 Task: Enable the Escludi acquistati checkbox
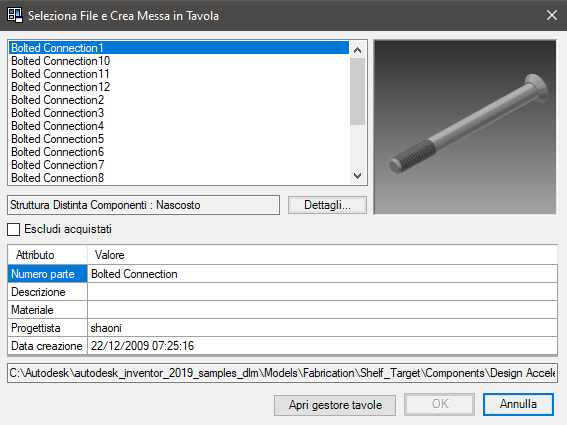(x=14, y=229)
